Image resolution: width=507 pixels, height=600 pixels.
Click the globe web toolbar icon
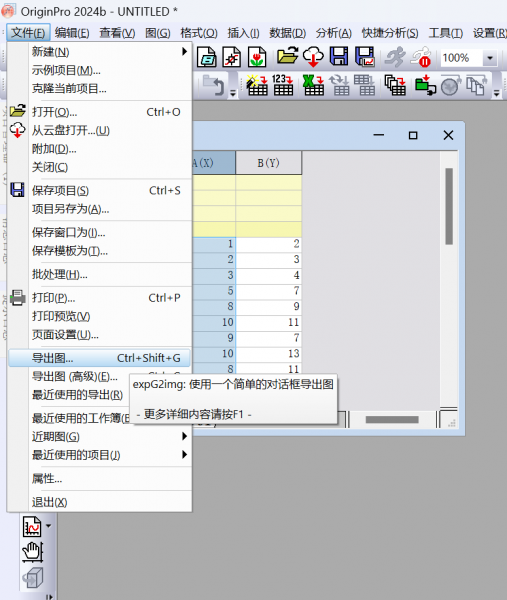point(449,87)
